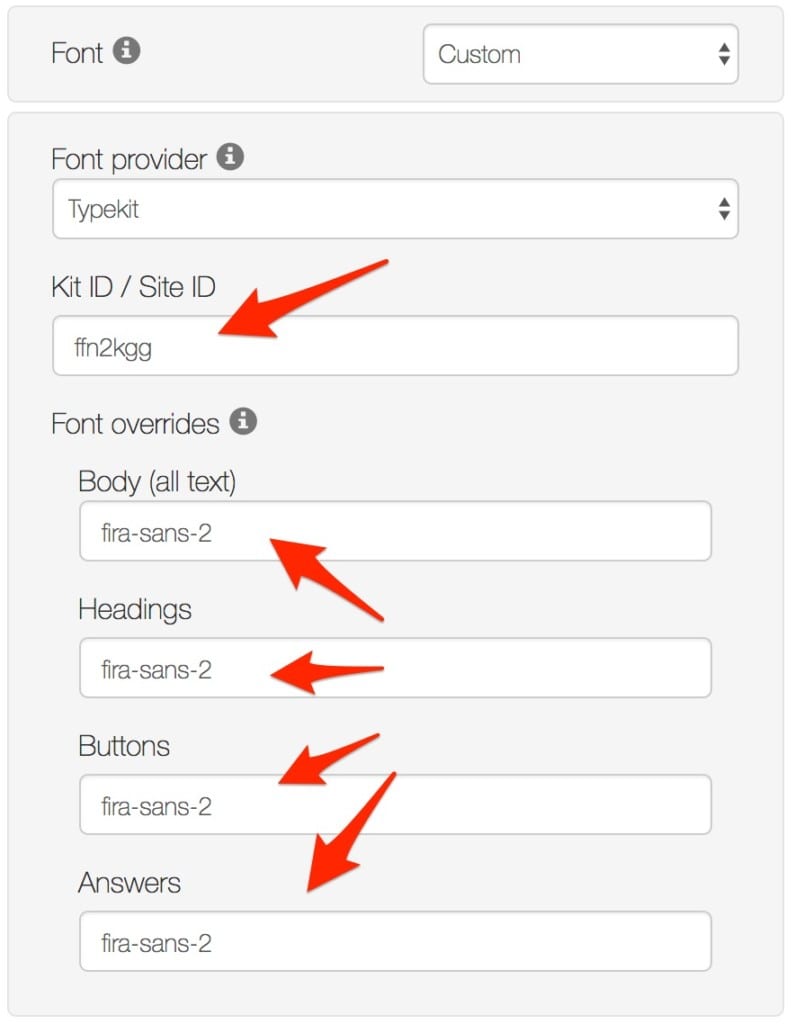
Task: Click the Font provider info icon
Action: [x=230, y=157]
